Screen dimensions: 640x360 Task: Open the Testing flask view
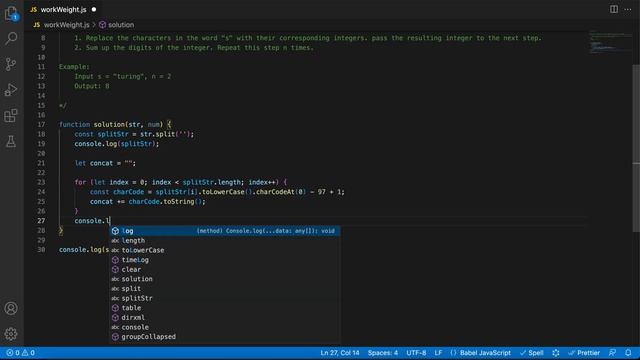click(x=11, y=141)
